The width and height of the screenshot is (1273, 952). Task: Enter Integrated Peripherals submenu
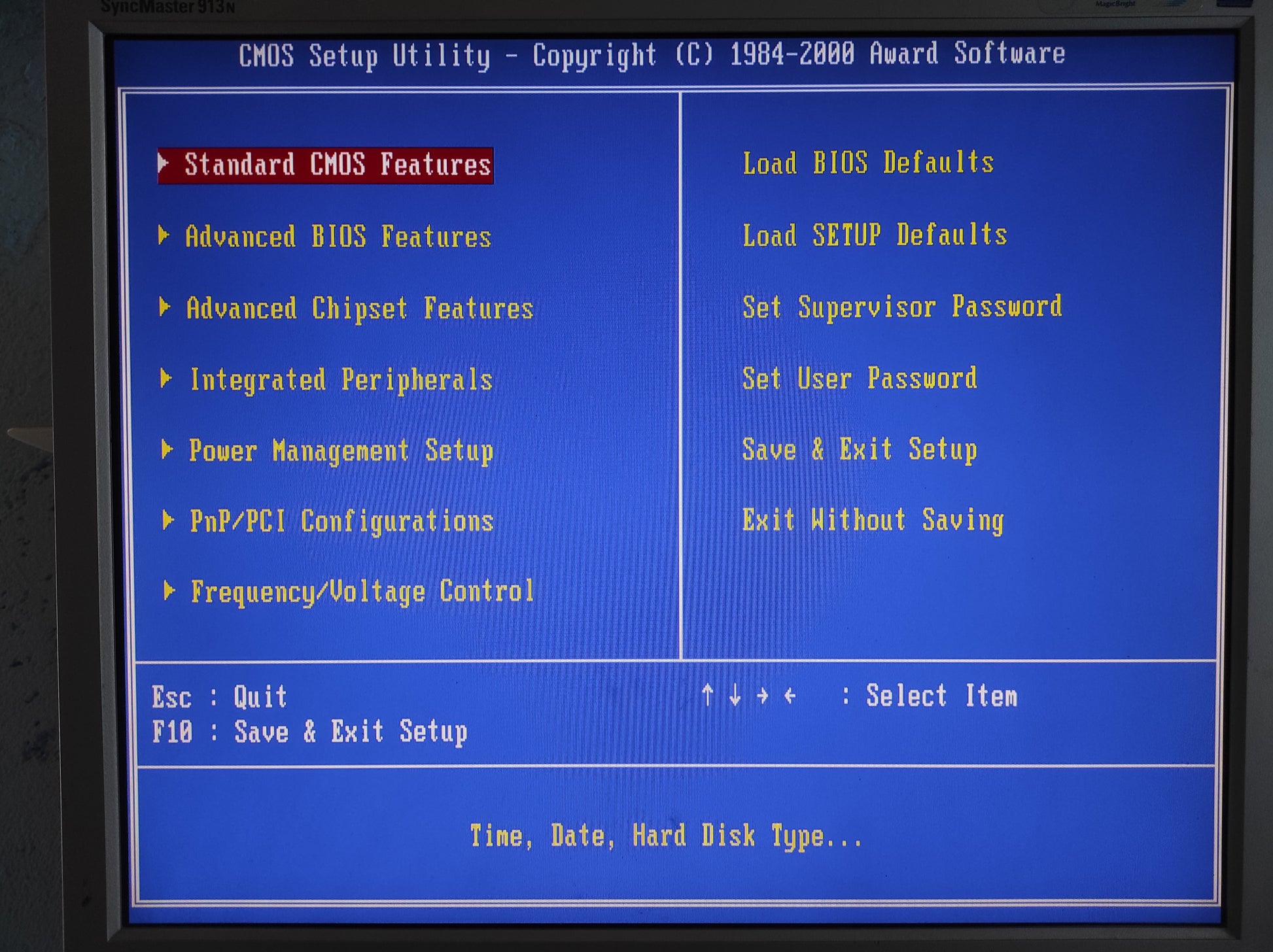click(x=341, y=380)
